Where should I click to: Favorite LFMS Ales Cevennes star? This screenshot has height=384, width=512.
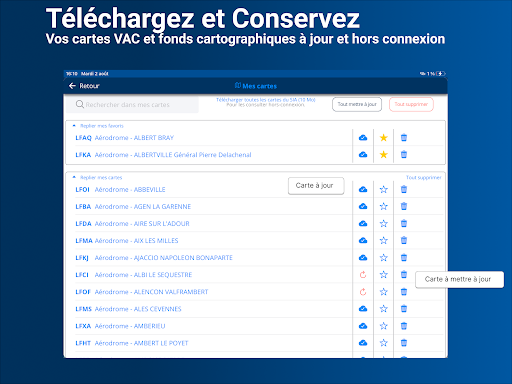pyautogui.click(x=384, y=309)
